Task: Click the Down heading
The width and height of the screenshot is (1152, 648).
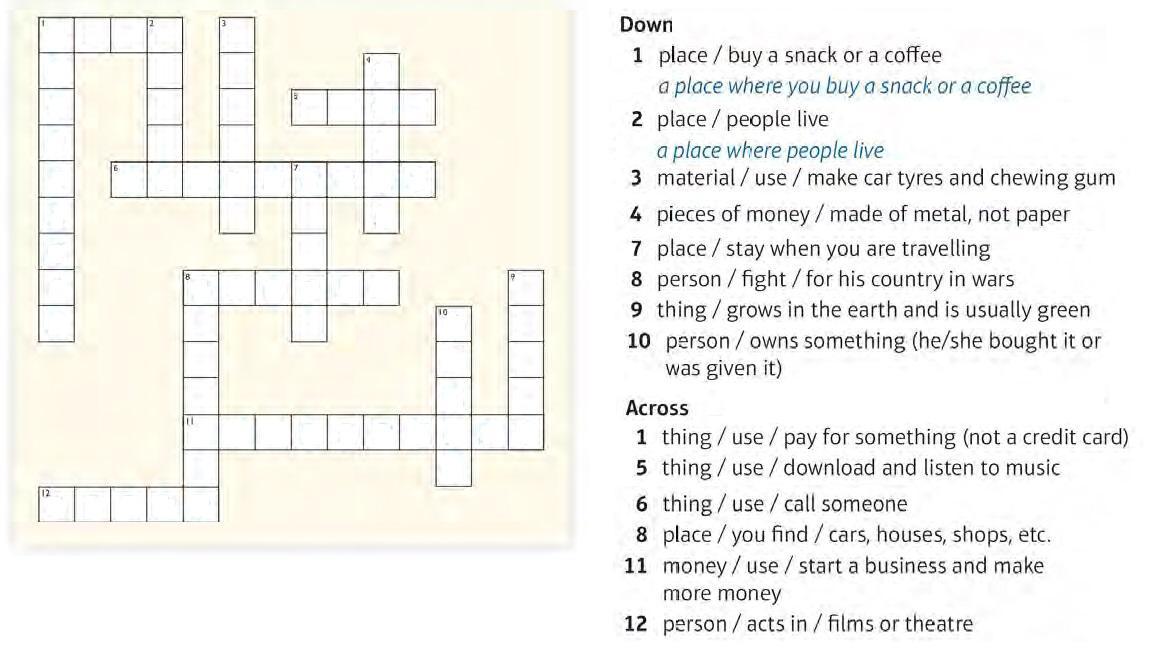Action: pyautogui.click(x=646, y=24)
